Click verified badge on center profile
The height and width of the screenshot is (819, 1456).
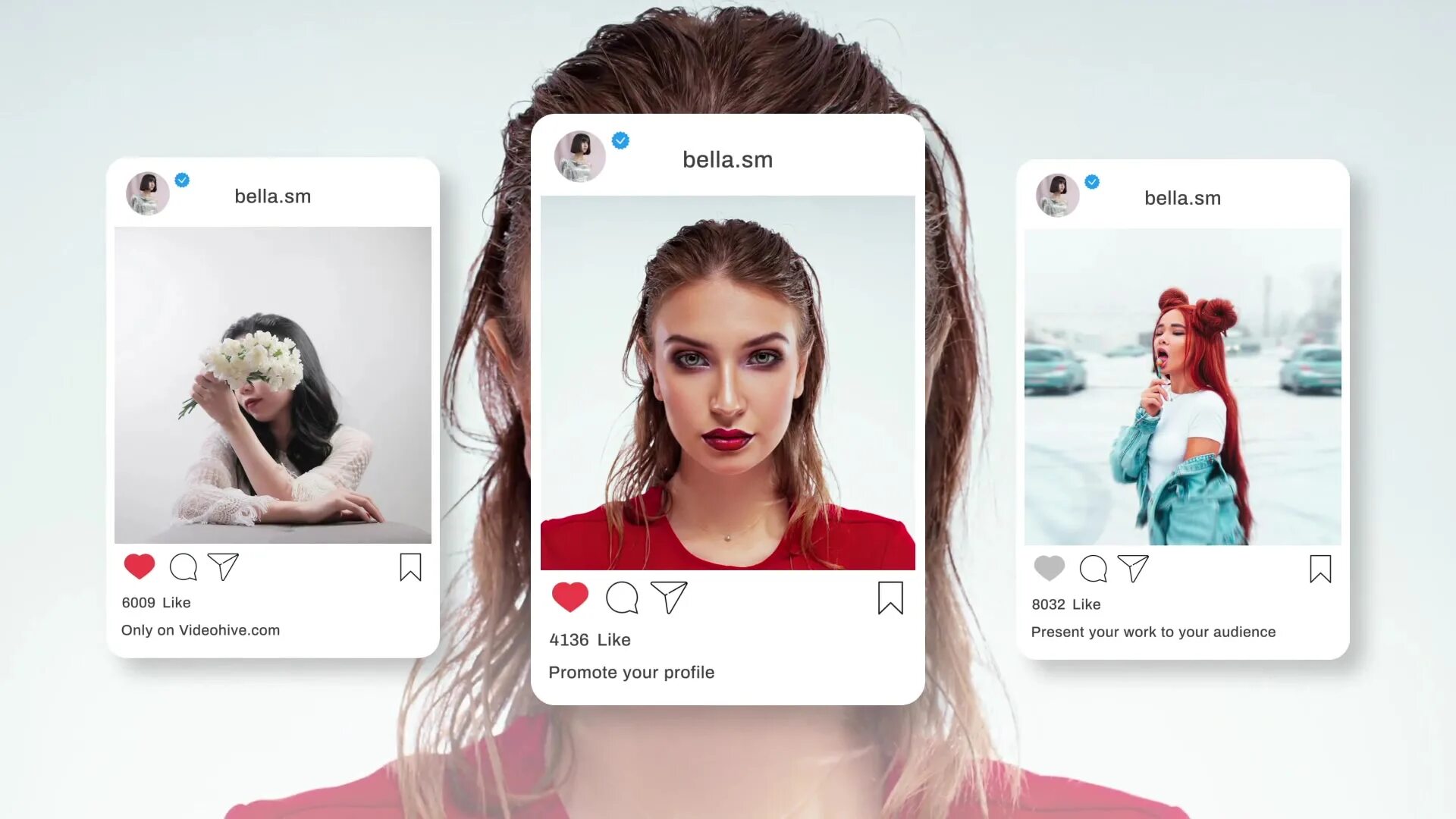pos(620,141)
